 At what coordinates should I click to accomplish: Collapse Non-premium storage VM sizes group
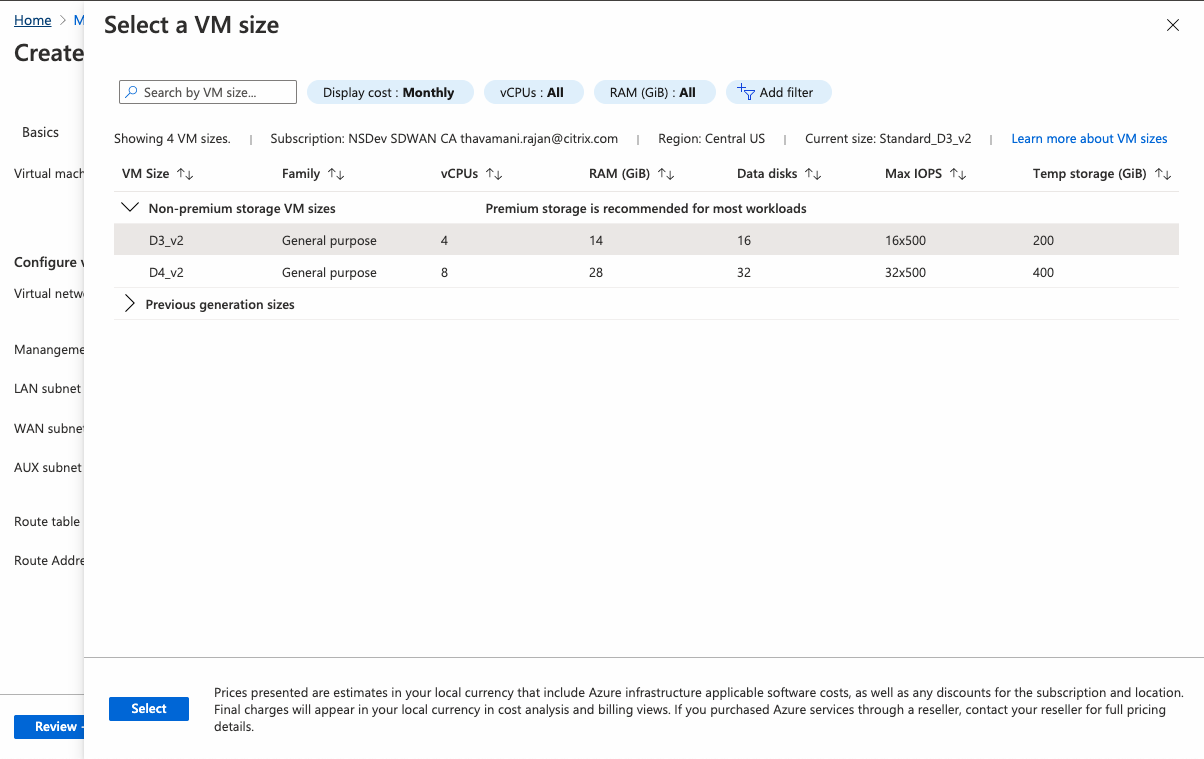tap(129, 208)
